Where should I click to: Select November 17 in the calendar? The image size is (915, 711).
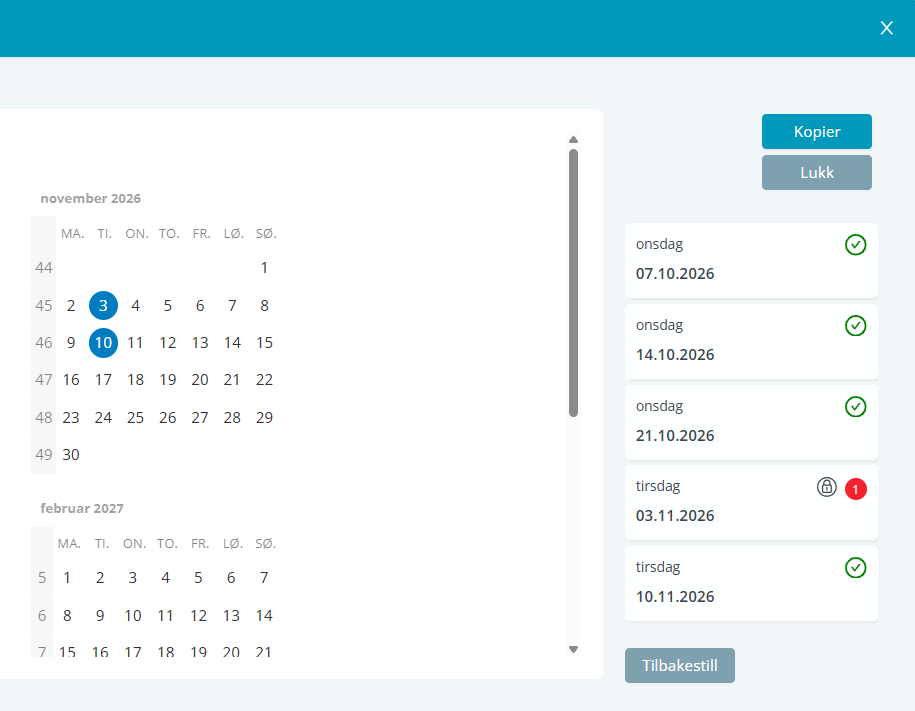click(x=103, y=380)
